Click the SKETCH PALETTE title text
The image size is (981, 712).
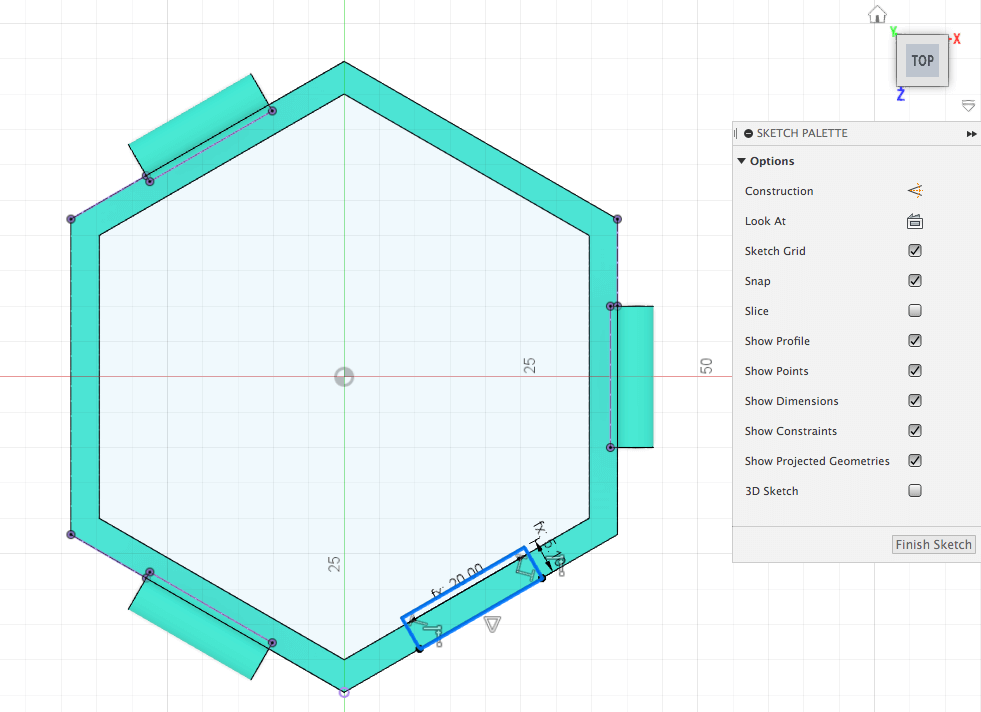[801, 133]
